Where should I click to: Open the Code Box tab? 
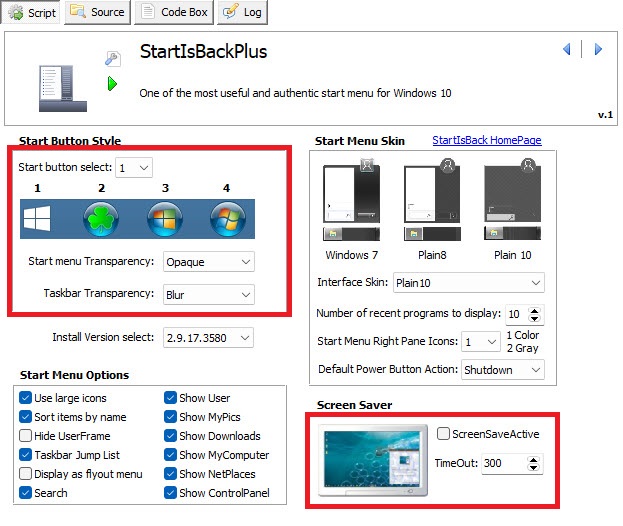tap(174, 12)
